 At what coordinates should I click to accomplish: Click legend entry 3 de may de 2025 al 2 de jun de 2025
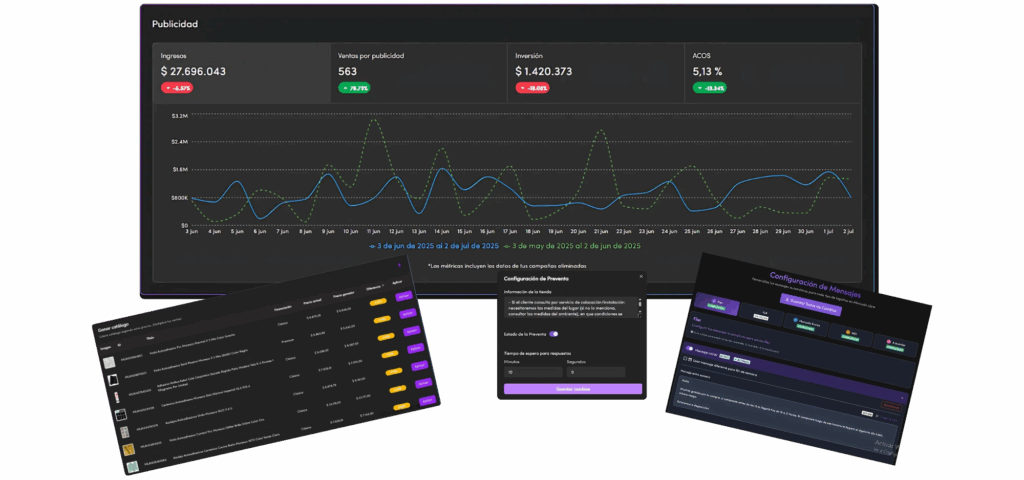coord(572,246)
